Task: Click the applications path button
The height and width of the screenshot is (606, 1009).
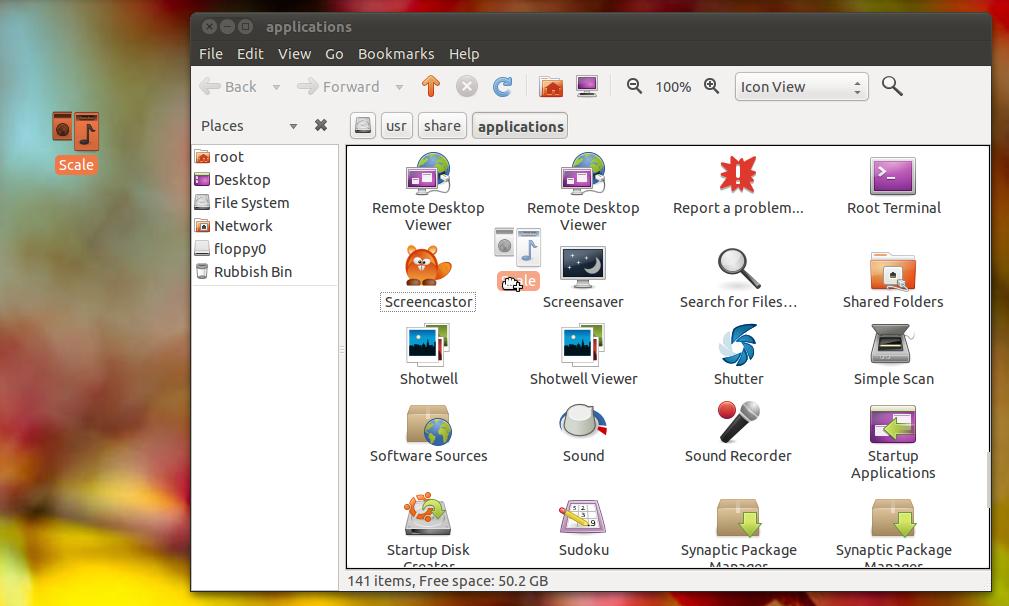Action: click(x=521, y=126)
